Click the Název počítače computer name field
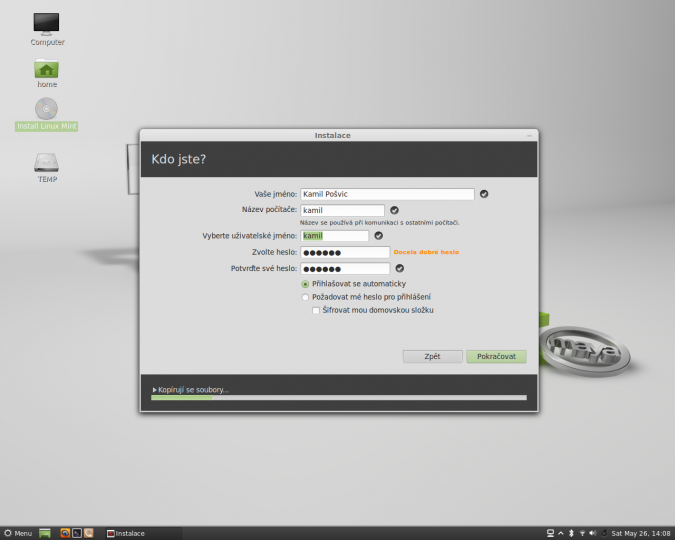Viewport: 675px width, 540px height. coord(342,210)
